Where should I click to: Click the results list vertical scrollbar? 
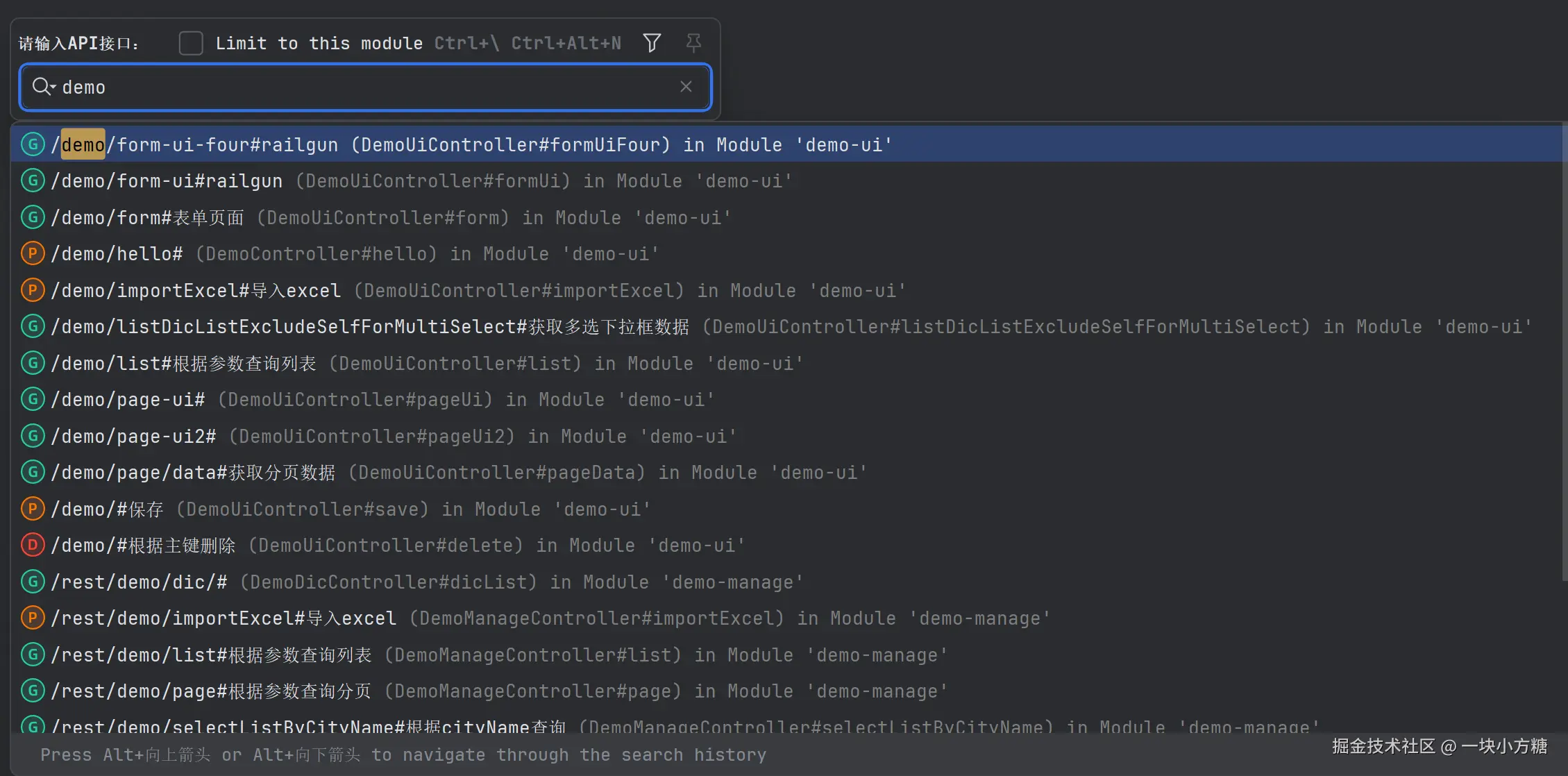1563,347
